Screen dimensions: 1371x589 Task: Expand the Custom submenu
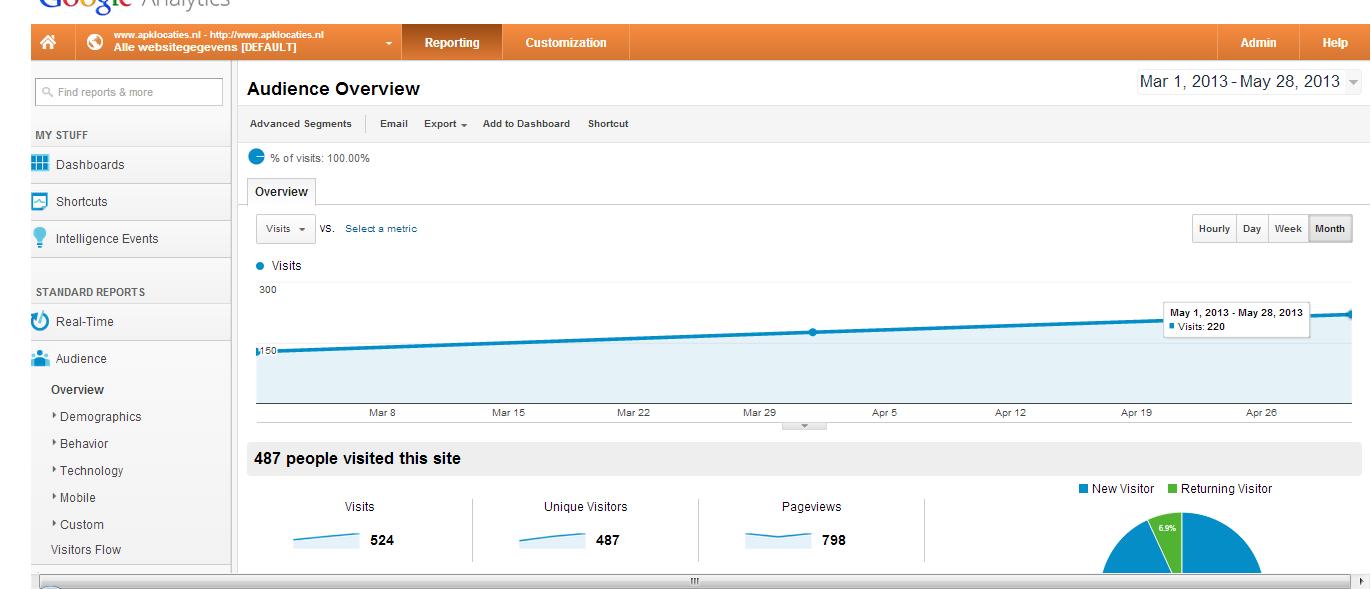coord(81,525)
